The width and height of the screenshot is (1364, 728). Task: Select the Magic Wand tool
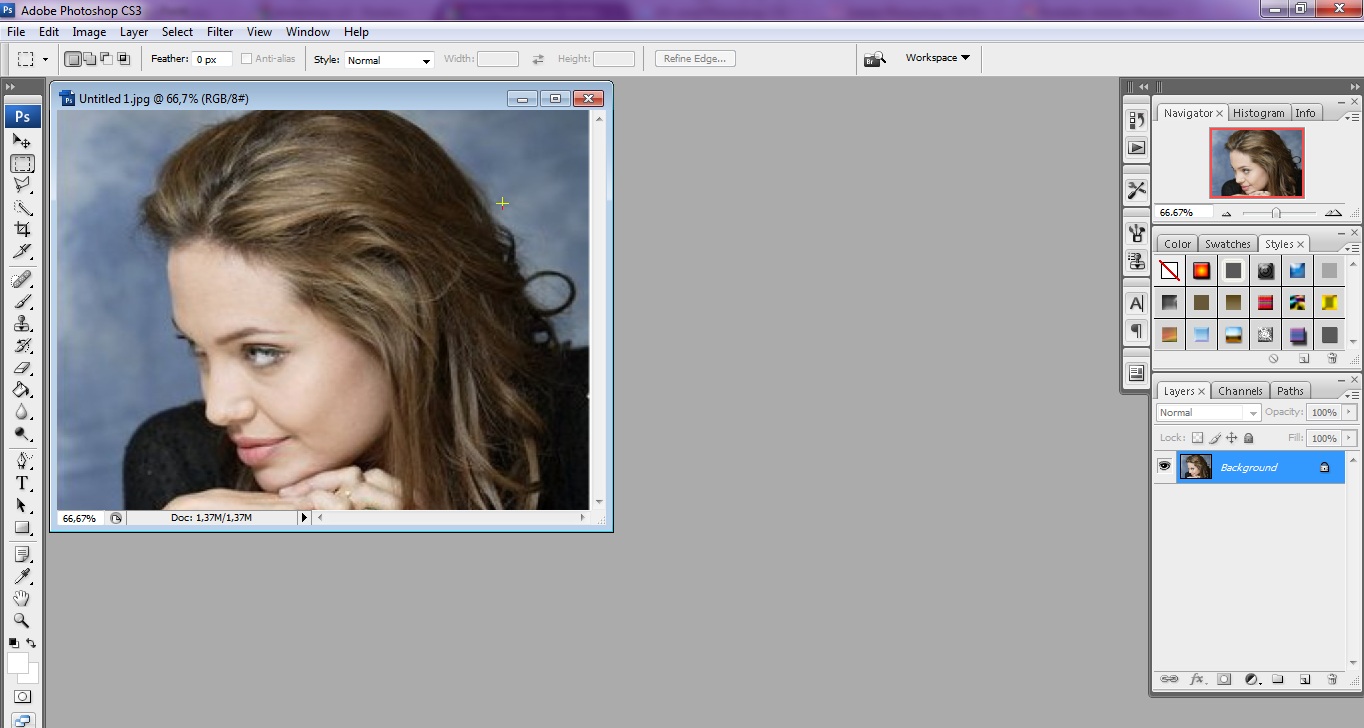22,207
